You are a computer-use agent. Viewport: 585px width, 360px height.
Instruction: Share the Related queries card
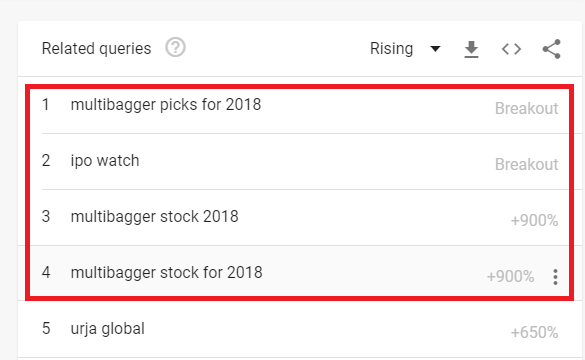point(551,49)
